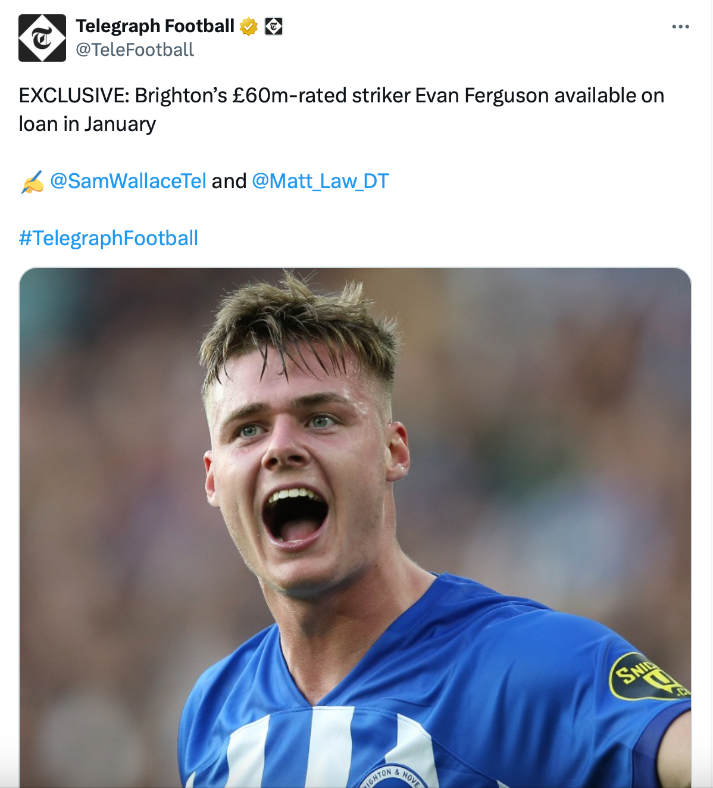The height and width of the screenshot is (788, 713).
Task: Click the 'loan in January' text line
Action: (87, 124)
